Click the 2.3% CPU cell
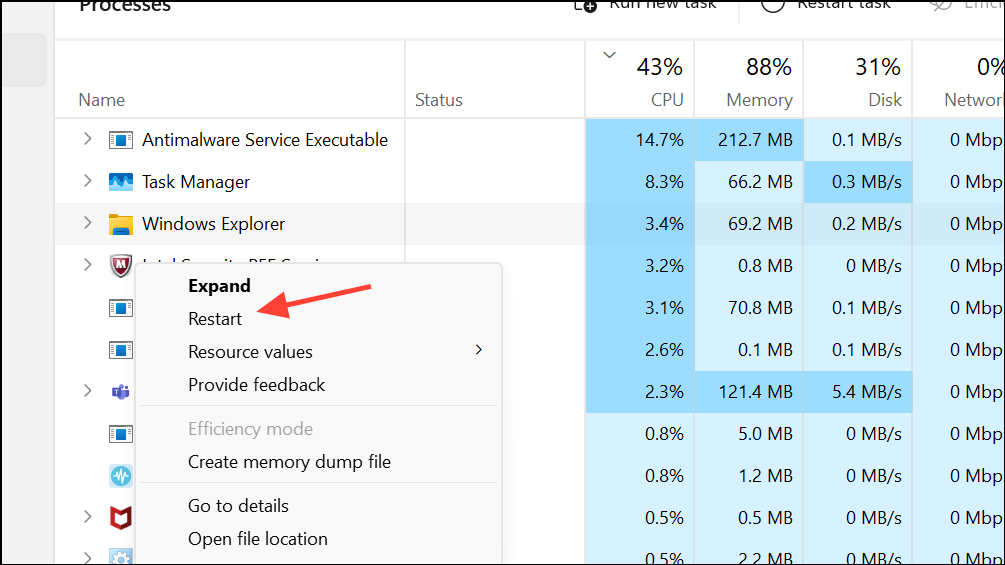 pos(640,392)
